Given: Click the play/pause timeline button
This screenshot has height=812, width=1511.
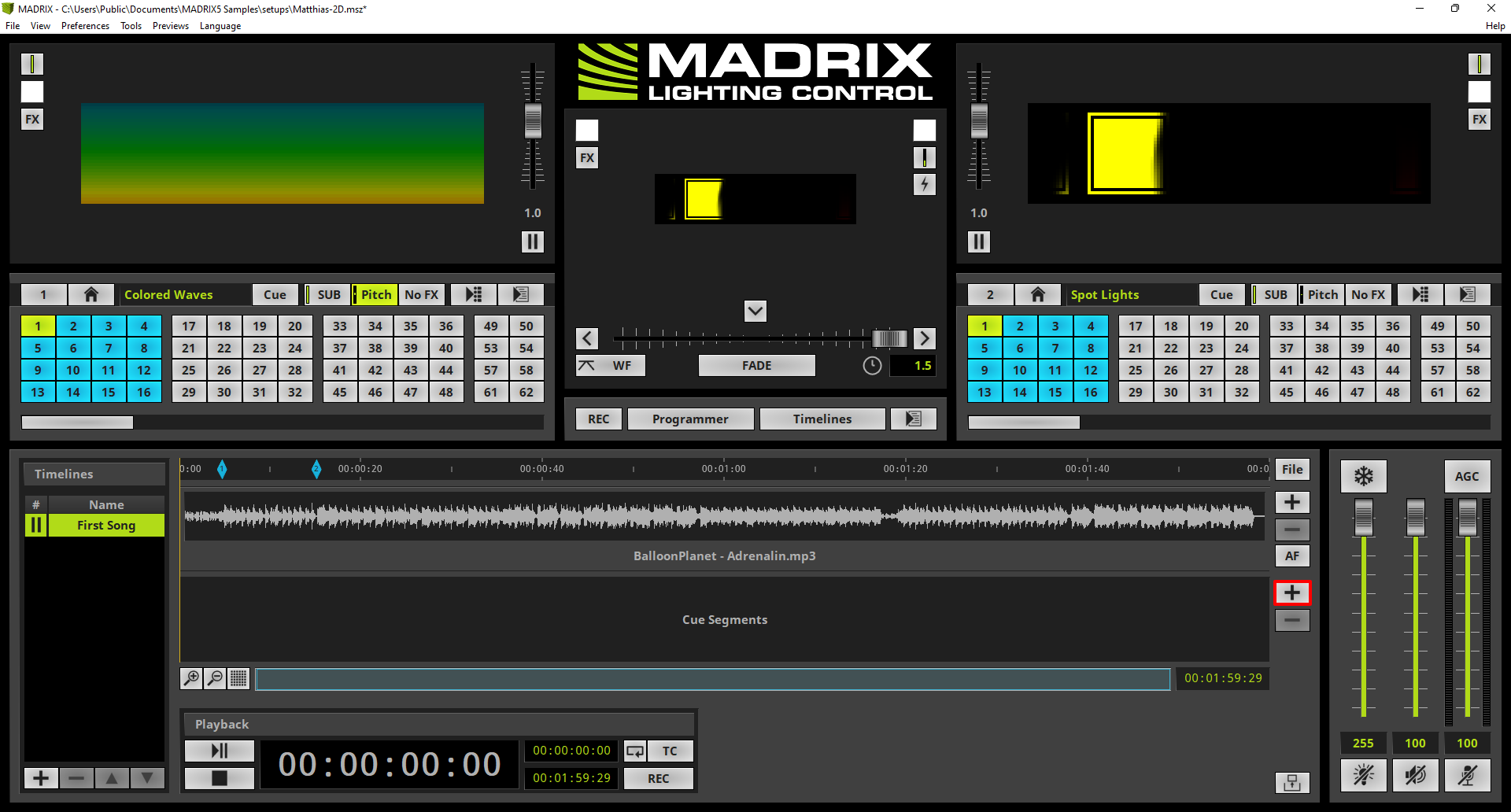Looking at the screenshot, I should pyautogui.click(x=220, y=751).
